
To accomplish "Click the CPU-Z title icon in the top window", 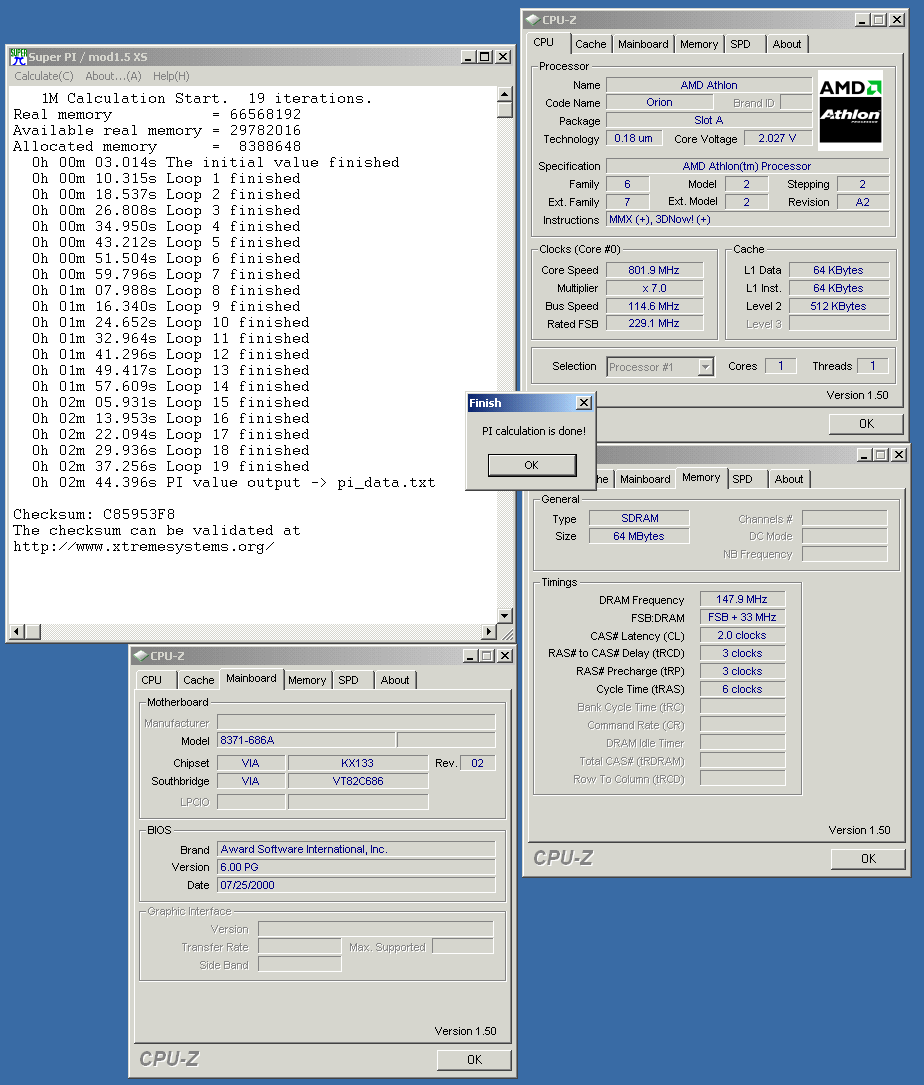I will [532, 19].
